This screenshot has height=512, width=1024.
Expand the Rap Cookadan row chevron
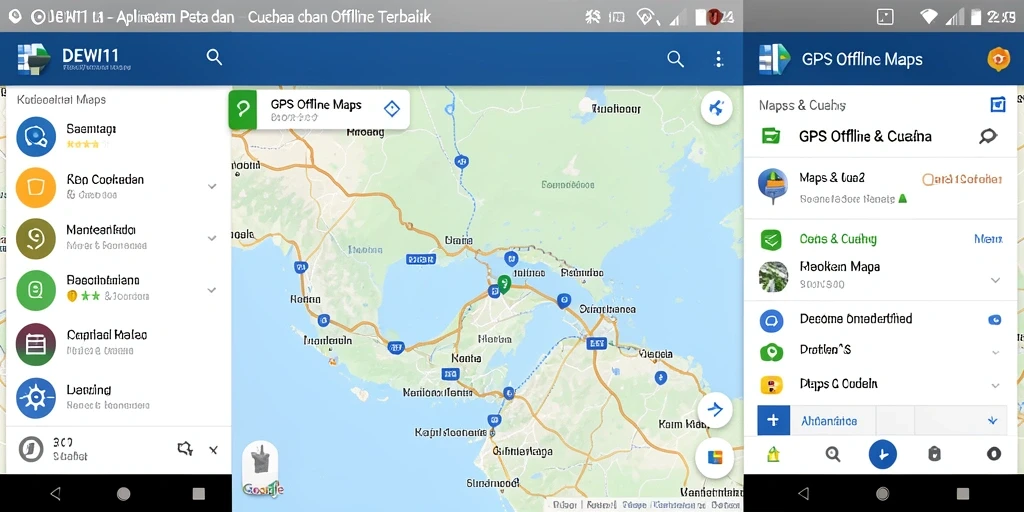coord(212,186)
